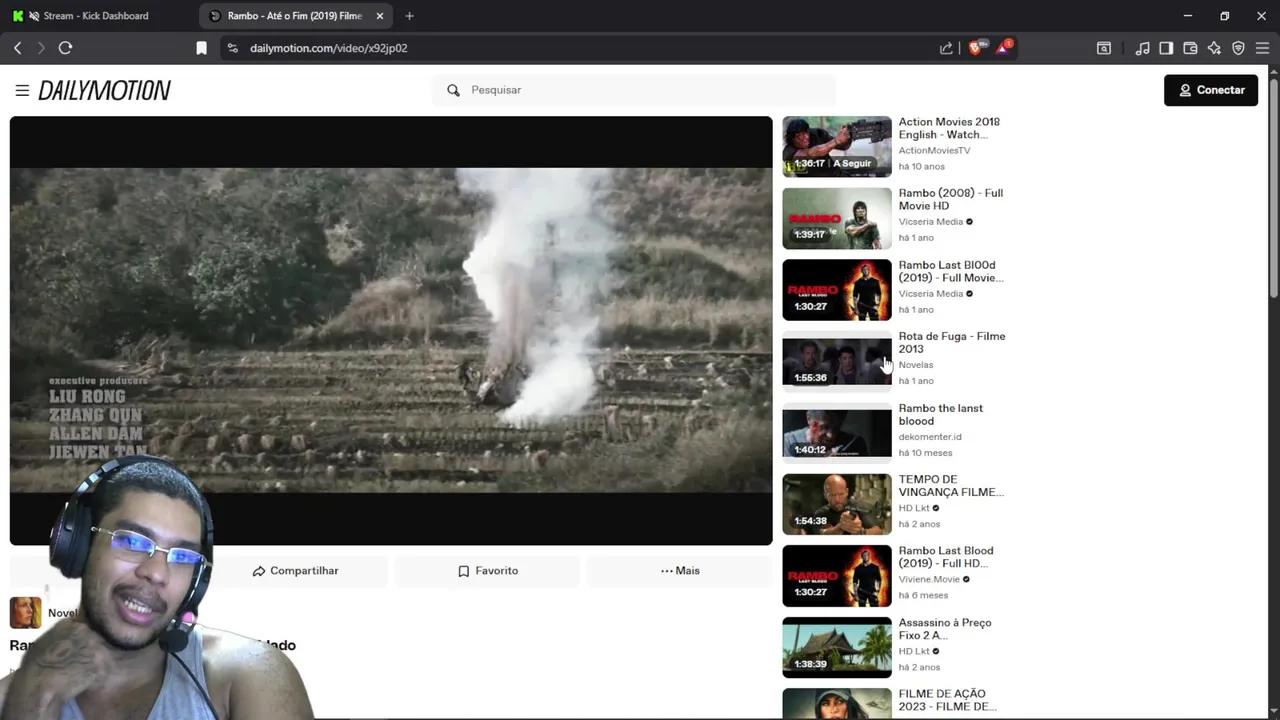Click Vicseria Media under Rambo (2008)
Viewport: 1280px width, 720px height.
pos(931,222)
